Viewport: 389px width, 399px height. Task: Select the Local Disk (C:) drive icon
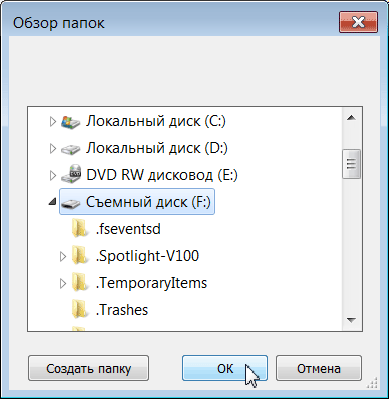(71, 122)
